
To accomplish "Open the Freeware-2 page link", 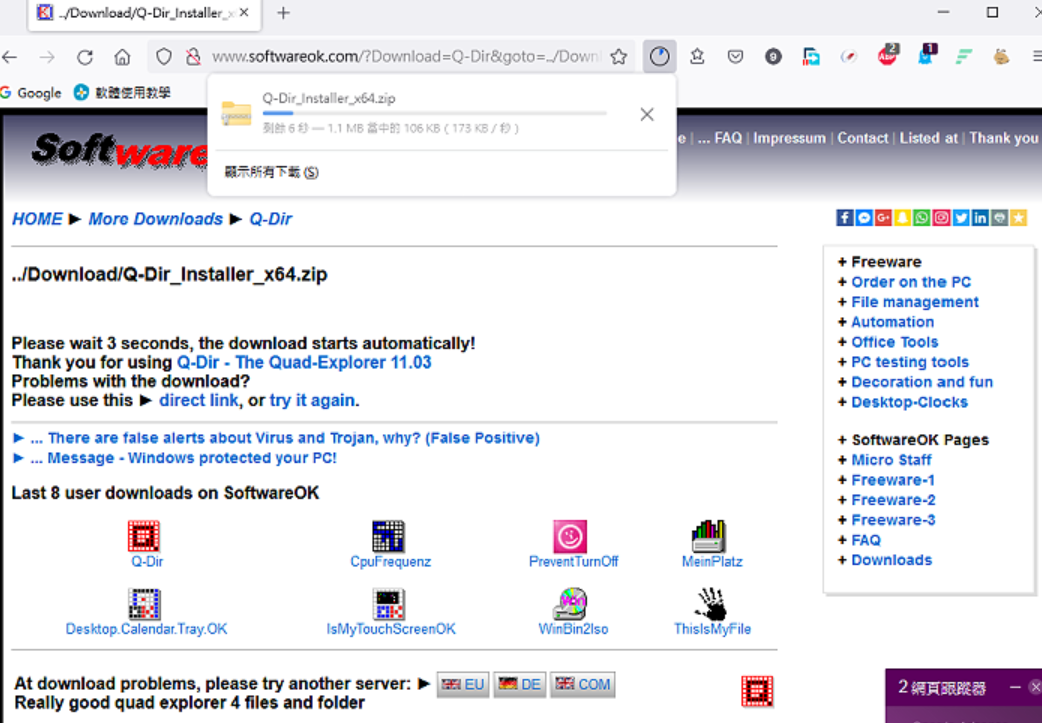I will click(x=893, y=500).
